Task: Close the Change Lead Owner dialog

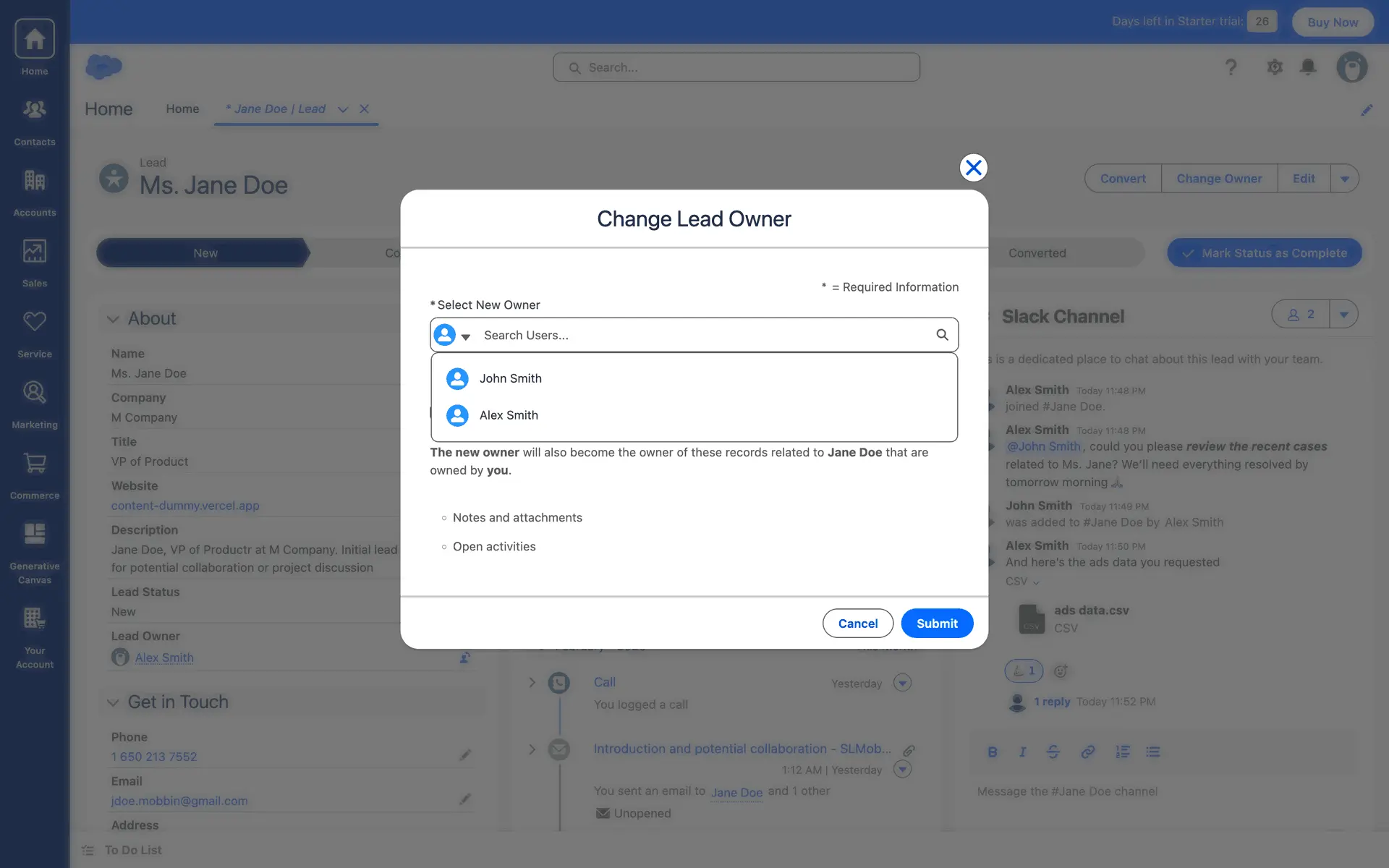Action: [973, 168]
